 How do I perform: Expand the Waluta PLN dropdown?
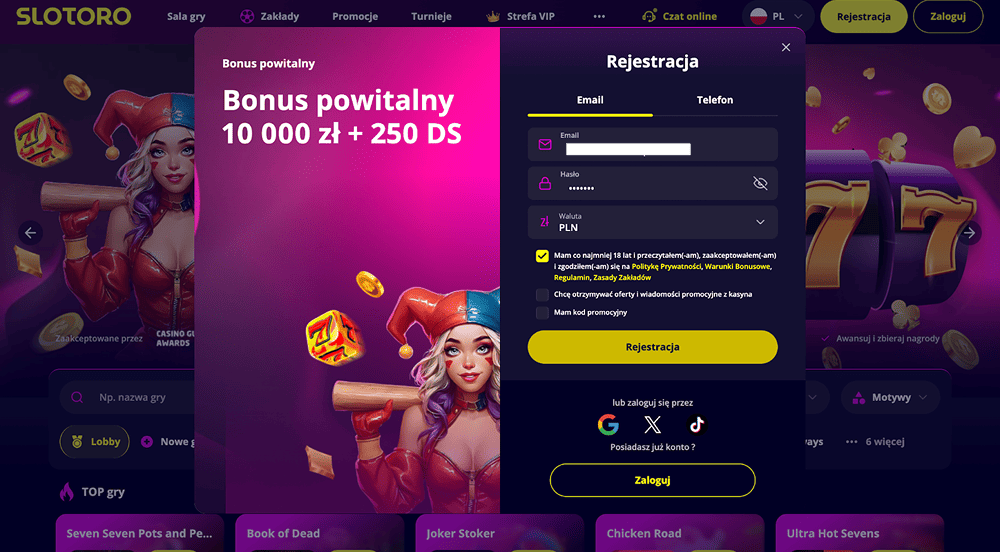652,222
